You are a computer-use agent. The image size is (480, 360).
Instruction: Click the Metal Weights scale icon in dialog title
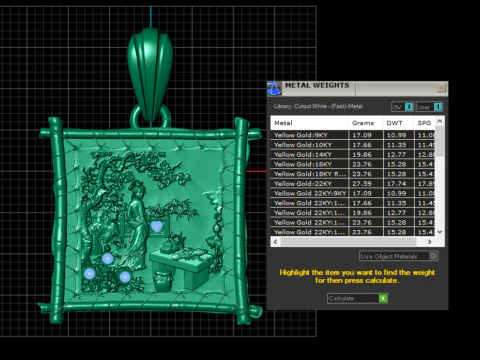[274, 88]
